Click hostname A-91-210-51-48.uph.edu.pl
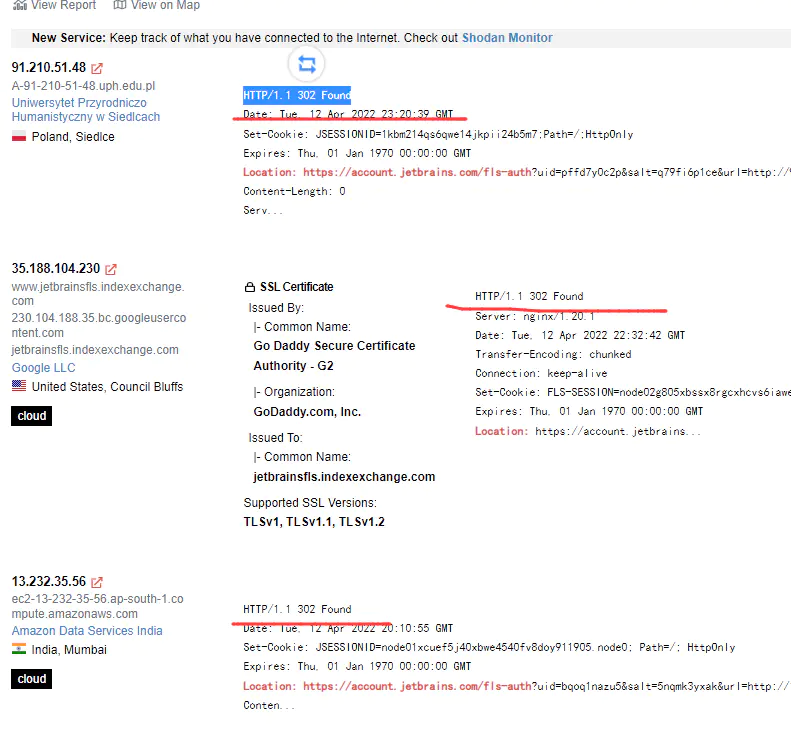 click(x=83, y=86)
